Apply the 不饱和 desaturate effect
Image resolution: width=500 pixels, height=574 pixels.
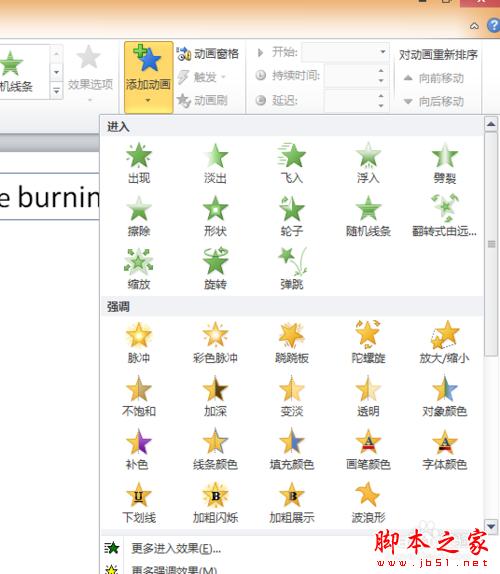139,396
